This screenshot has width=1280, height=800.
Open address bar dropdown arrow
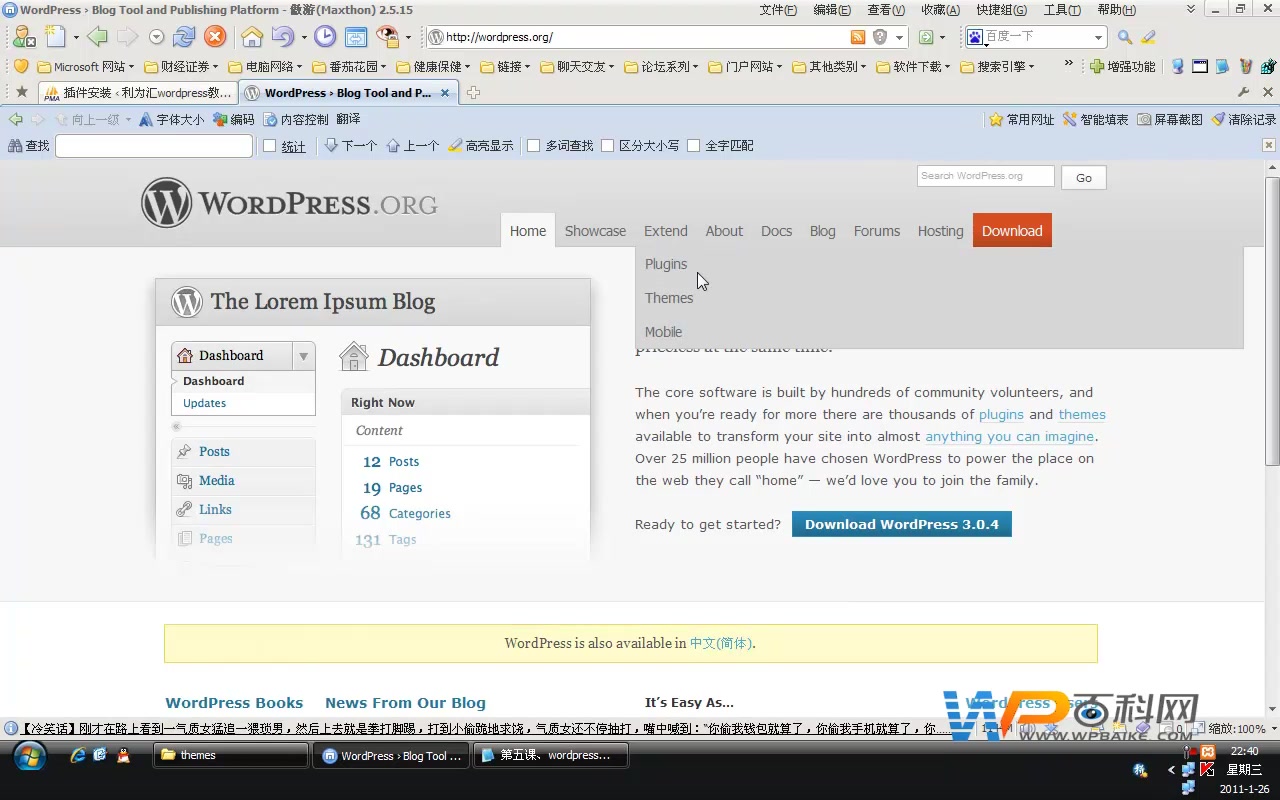tap(900, 37)
